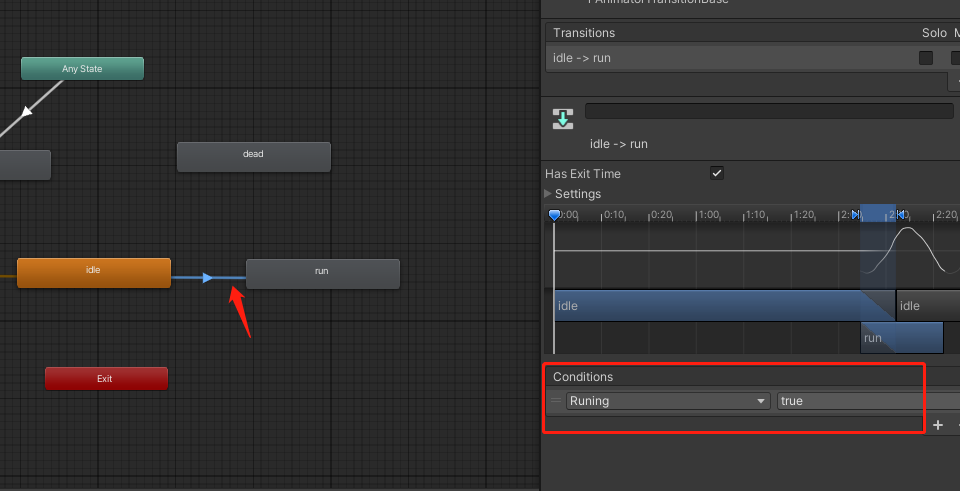Click the condition row drag handle
Image resolution: width=960 pixels, height=491 pixels.
pos(556,401)
